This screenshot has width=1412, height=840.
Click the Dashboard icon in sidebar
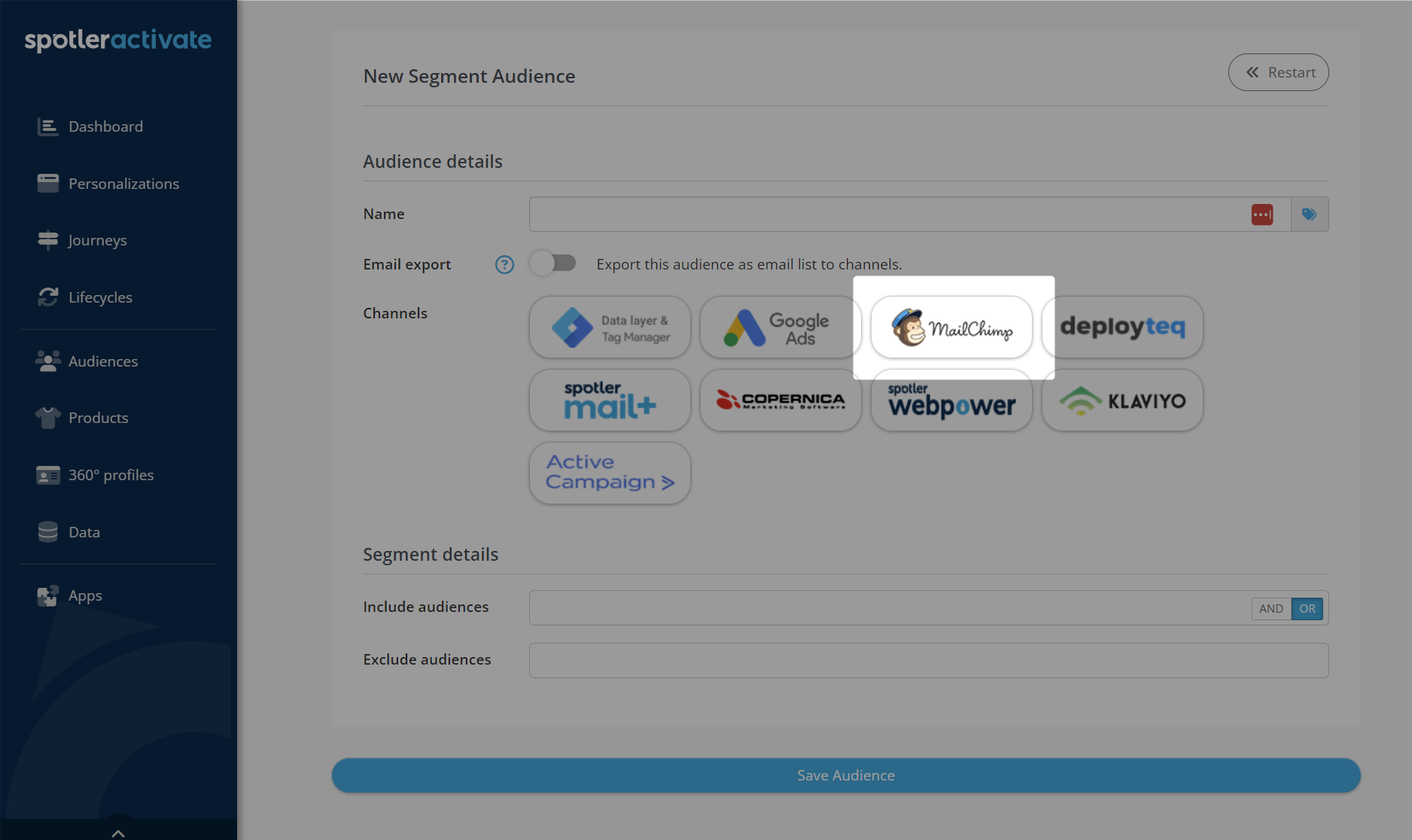(47, 126)
